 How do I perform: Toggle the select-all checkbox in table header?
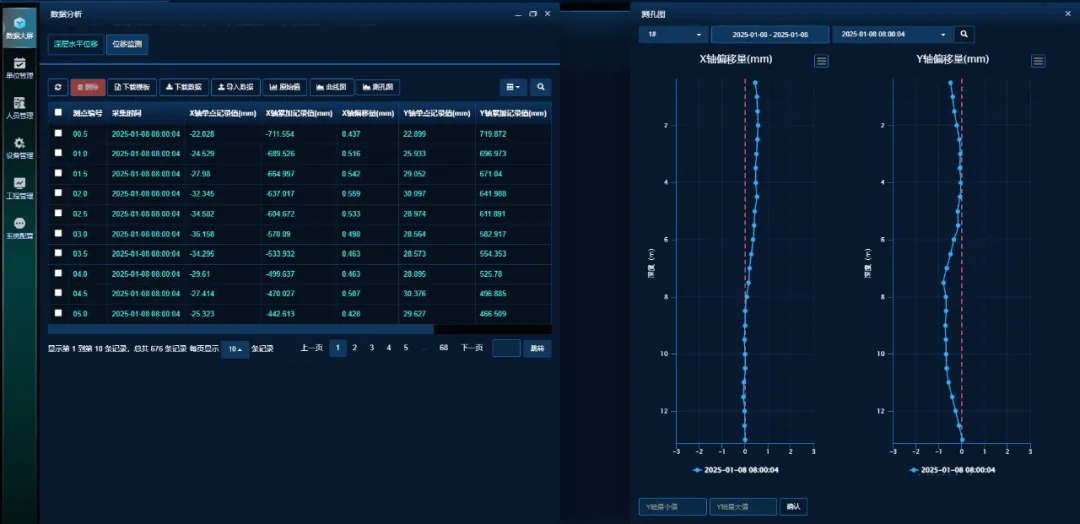tap(58, 113)
